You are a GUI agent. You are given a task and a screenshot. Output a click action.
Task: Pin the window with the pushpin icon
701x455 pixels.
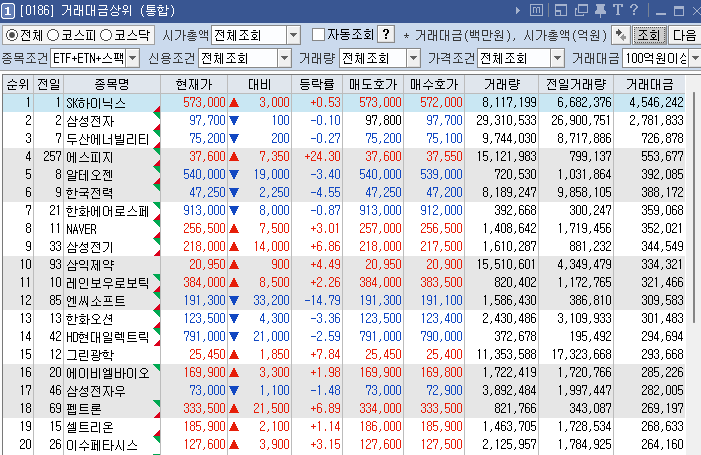[600, 10]
